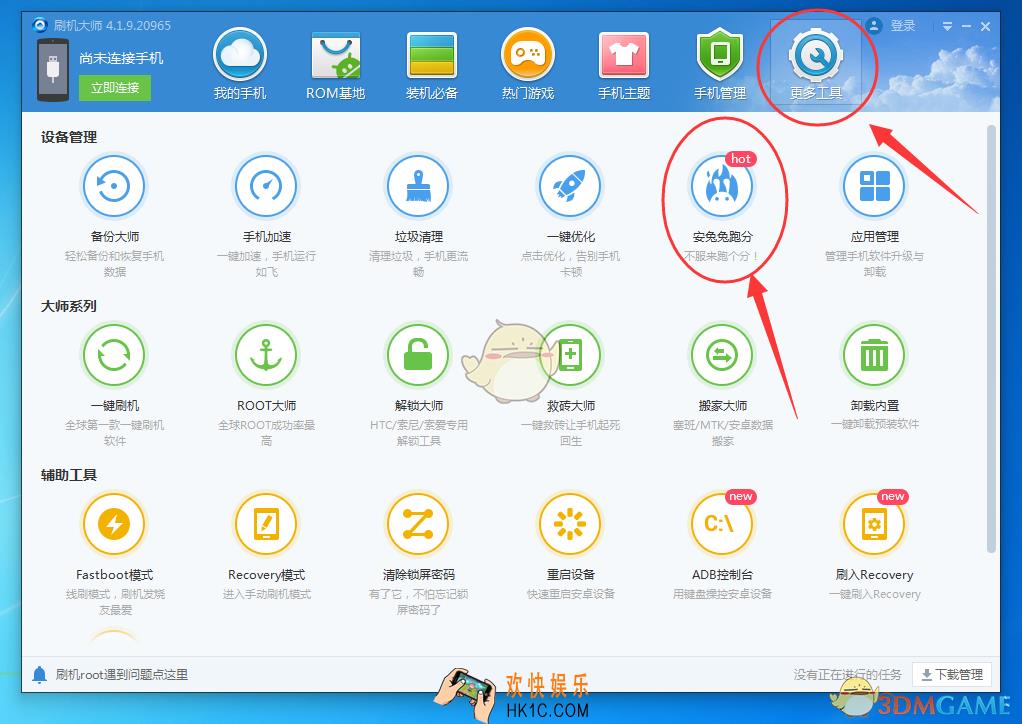Open ROM基地 shopping bag icon

pyautogui.click(x=336, y=55)
